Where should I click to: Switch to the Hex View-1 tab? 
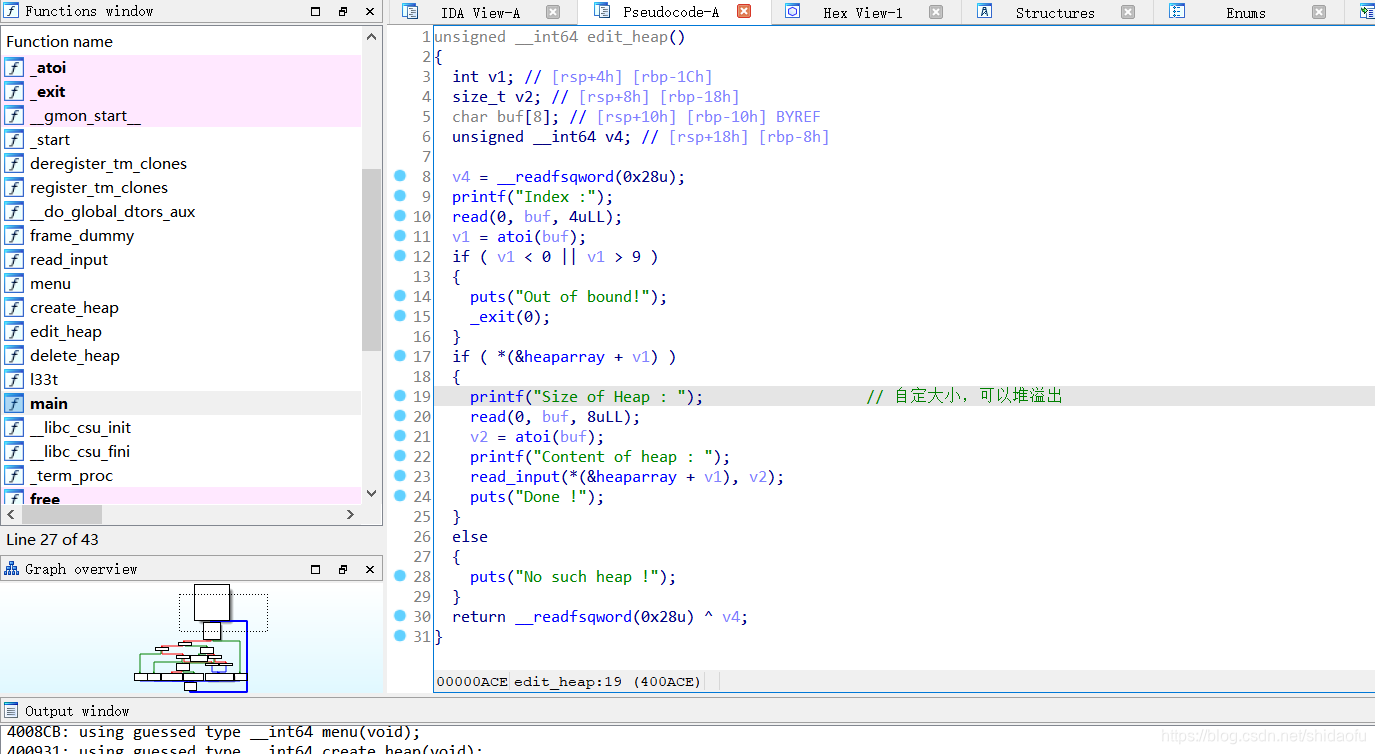(x=863, y=13)
